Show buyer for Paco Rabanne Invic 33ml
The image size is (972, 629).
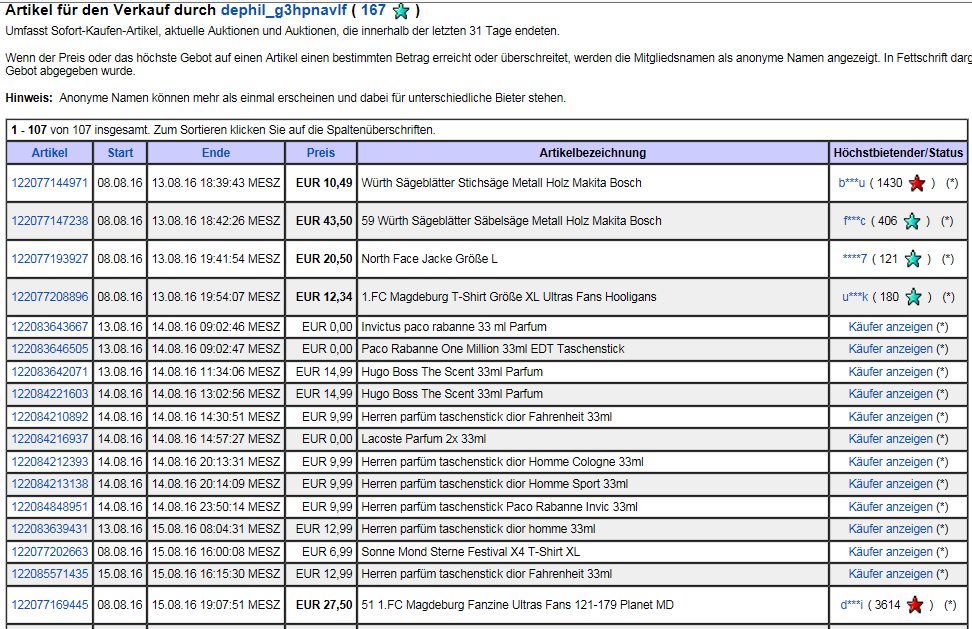pyautogui.click(x=890, y=506)
